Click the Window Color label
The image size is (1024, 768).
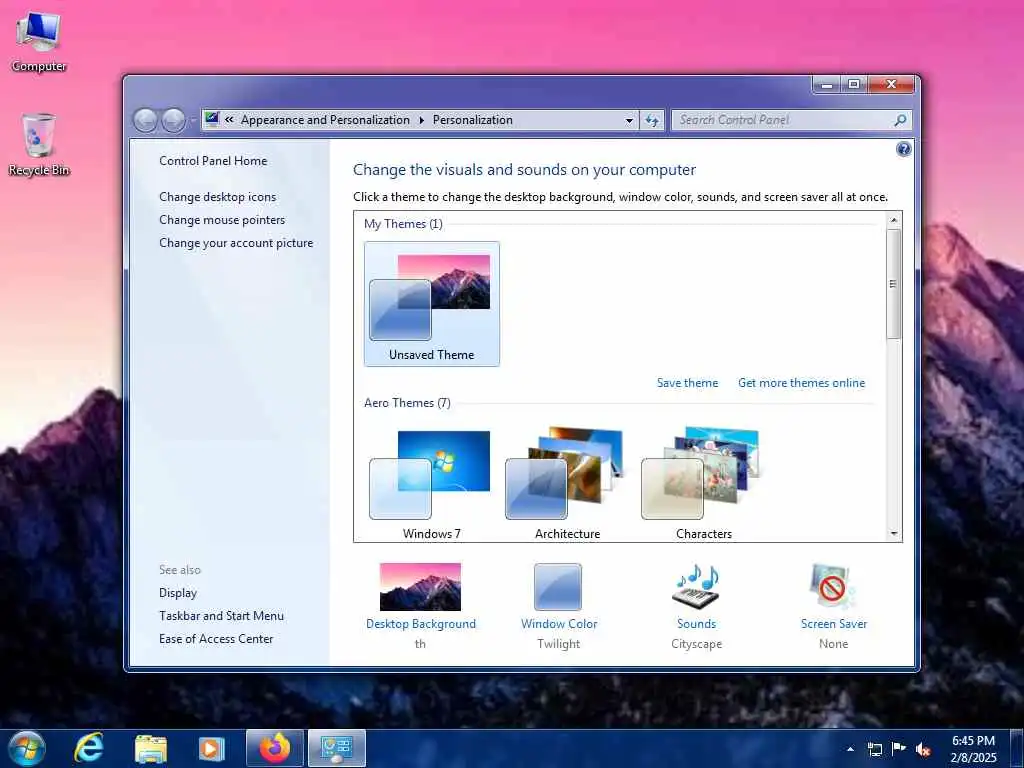559,624
